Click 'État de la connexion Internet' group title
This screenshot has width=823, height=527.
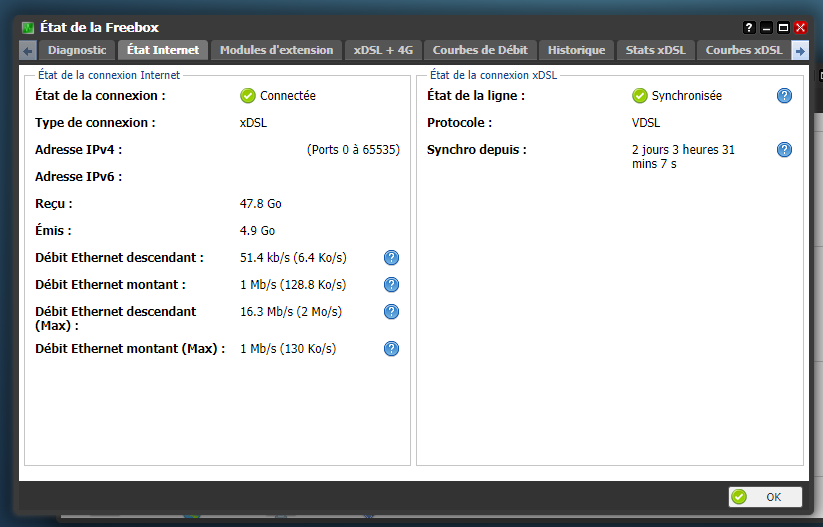coord(109,75)
